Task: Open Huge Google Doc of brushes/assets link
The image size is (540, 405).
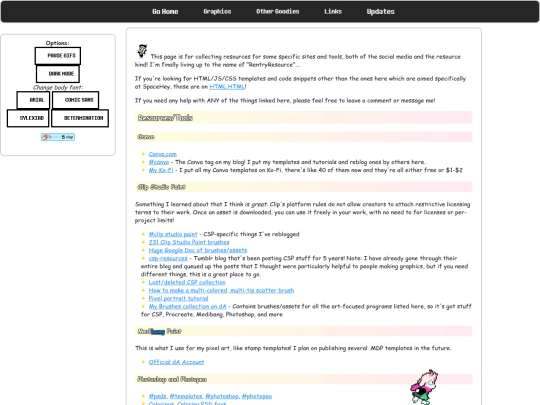Action: click(x=198, y=250)
